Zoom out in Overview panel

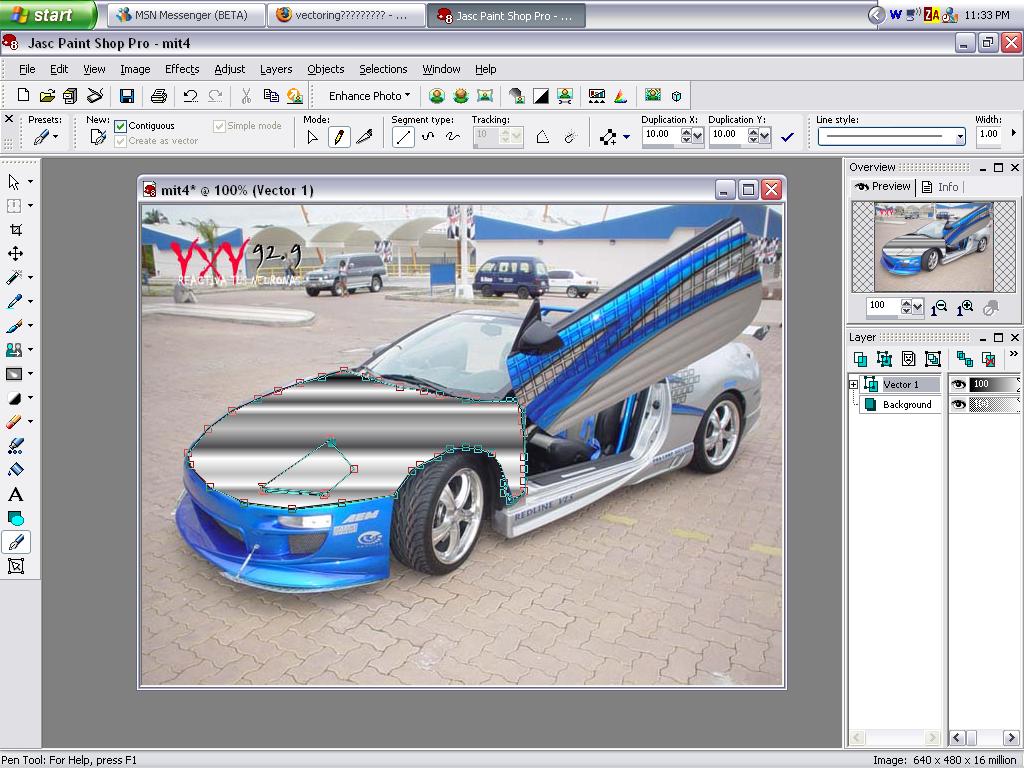[x=939, y=308]
